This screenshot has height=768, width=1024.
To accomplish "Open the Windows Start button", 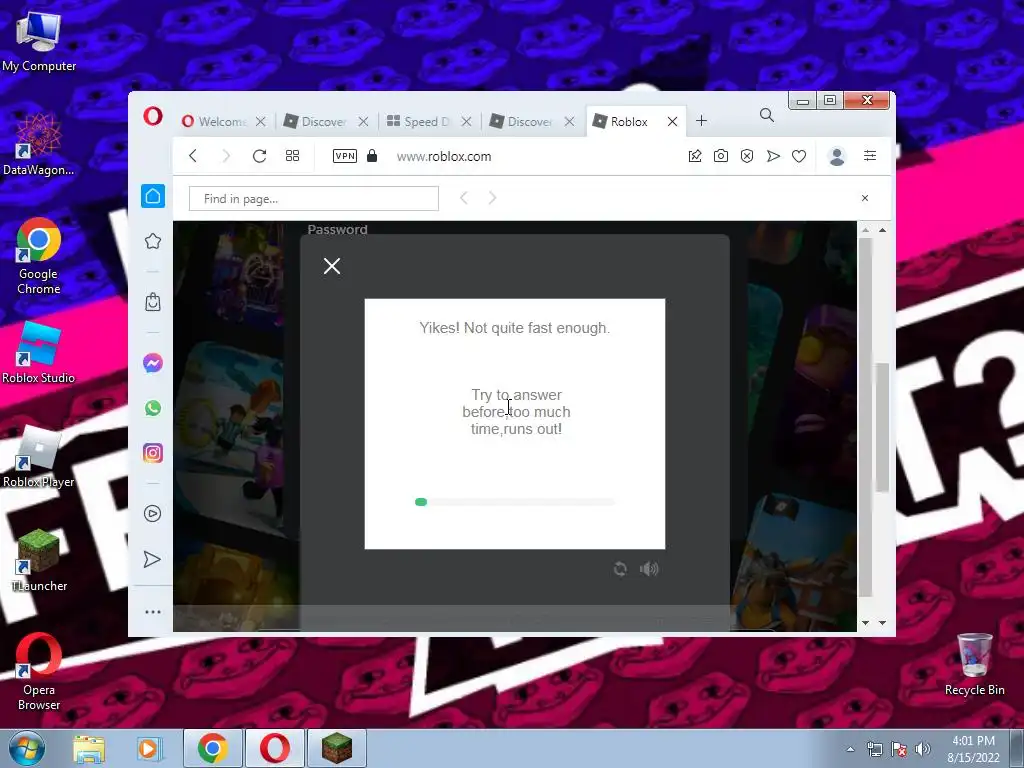I will coord(27,749).
